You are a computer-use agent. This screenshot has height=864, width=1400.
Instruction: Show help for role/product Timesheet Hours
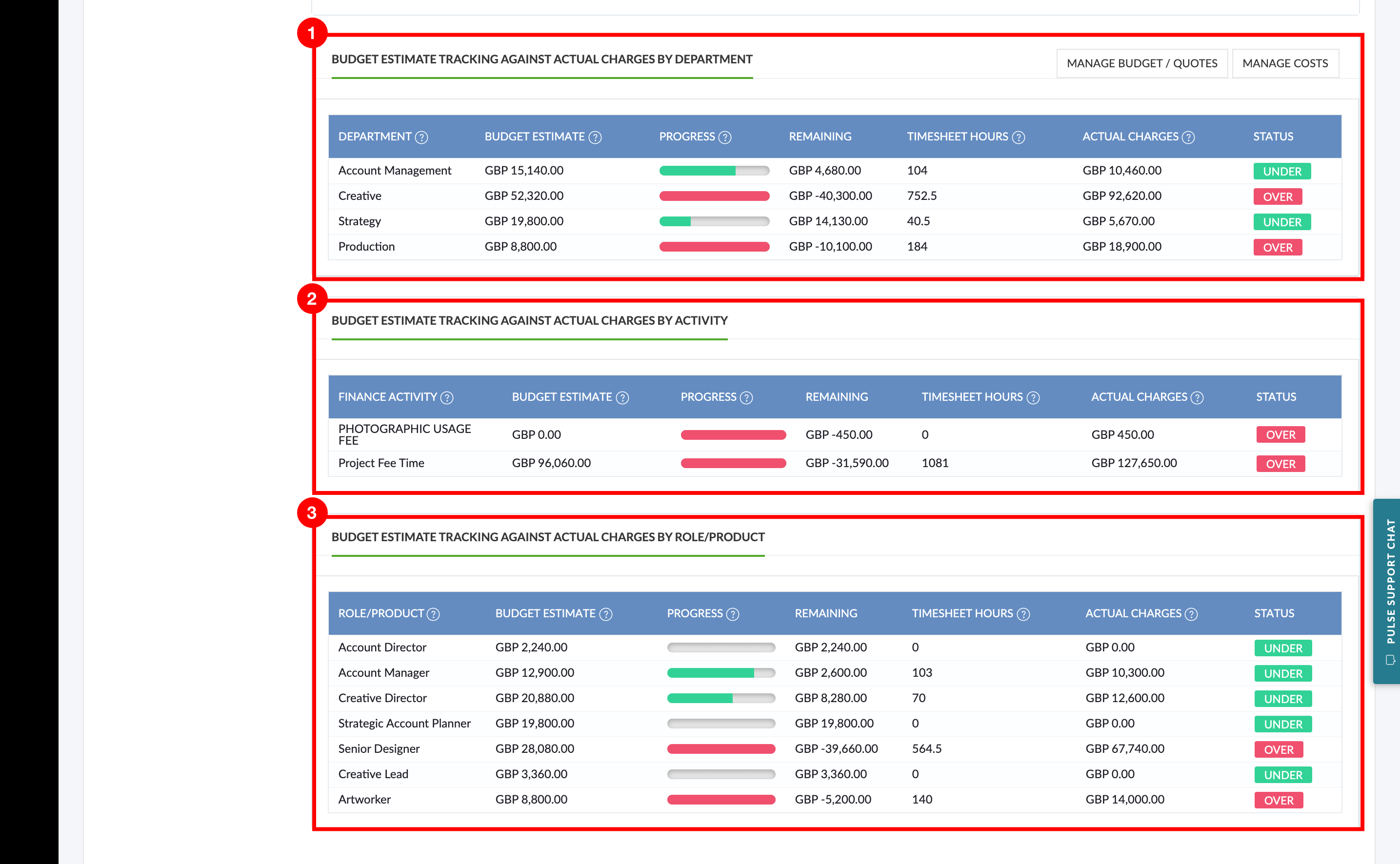(x=1023, y=614)
